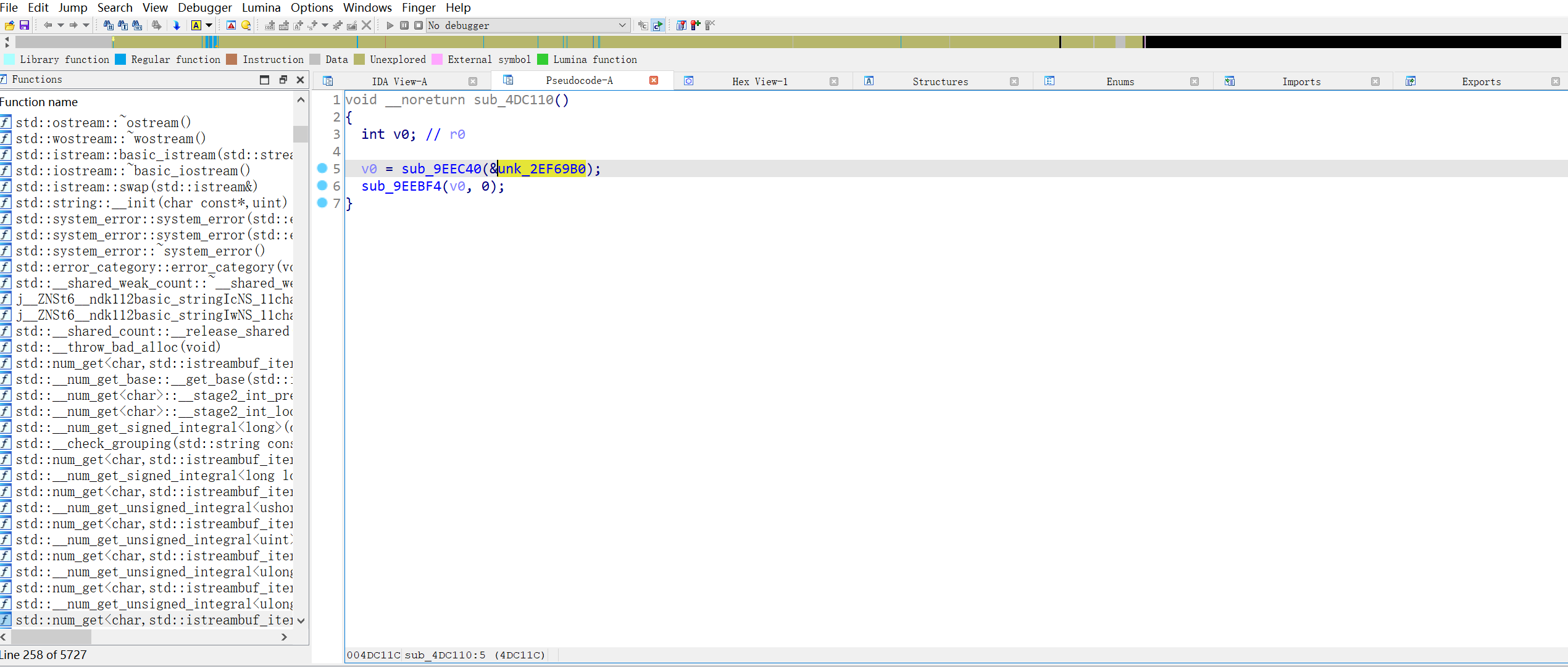Click the Function name column header
This screenshot has width=1568, height=667.
click(x=39, y=102)
